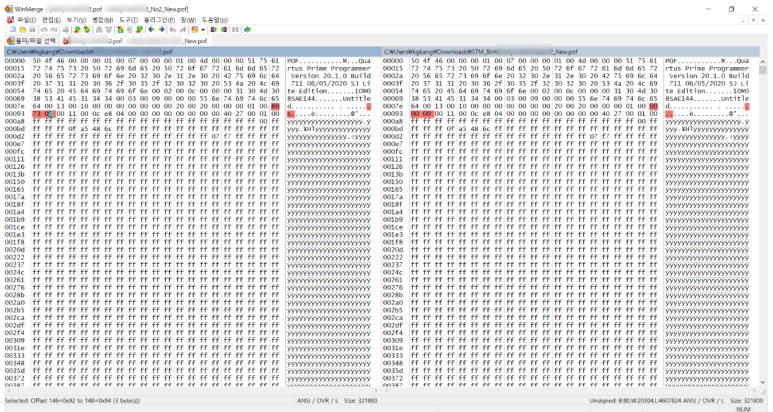Click the document icon left of 파일 menu
This screenshot has height=412, width=773.
[10, 20]
